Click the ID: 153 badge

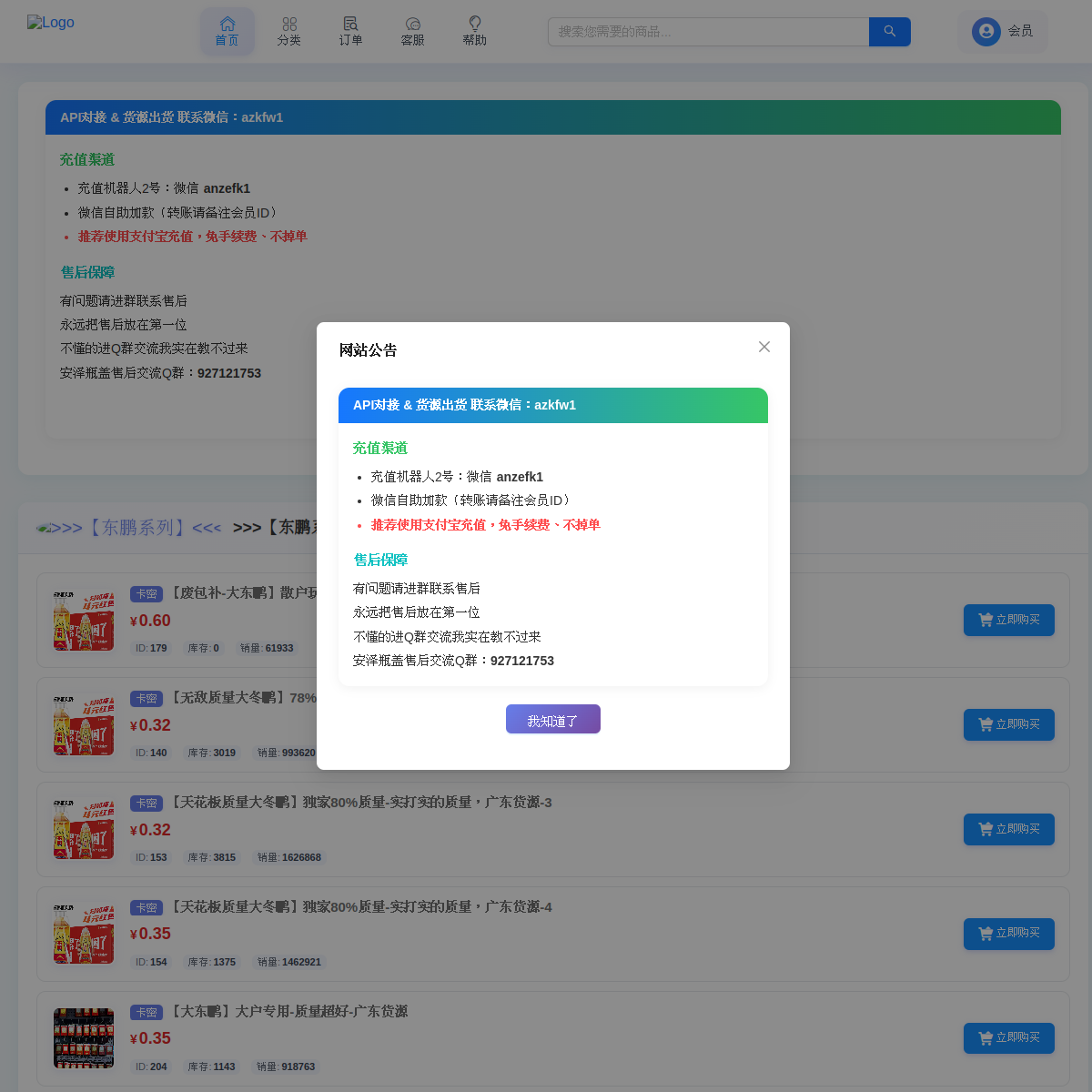click(x=151, y=857)
